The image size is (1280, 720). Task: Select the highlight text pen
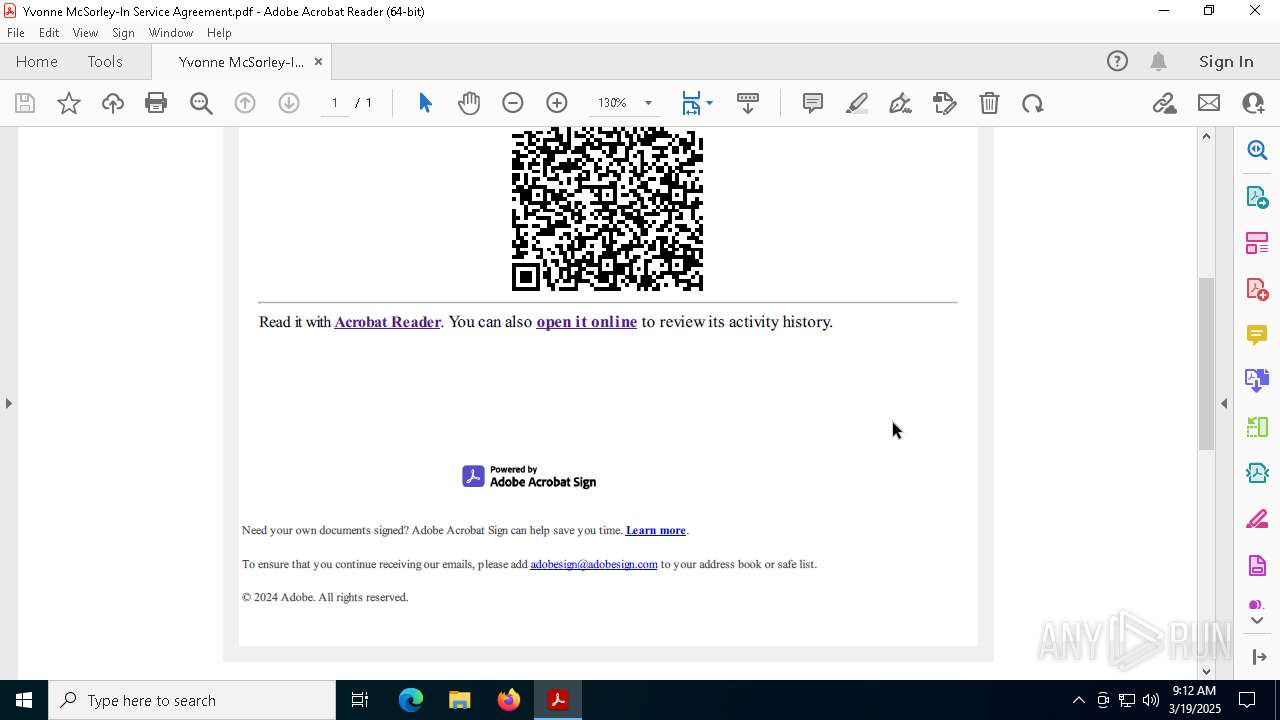[857, 103]
